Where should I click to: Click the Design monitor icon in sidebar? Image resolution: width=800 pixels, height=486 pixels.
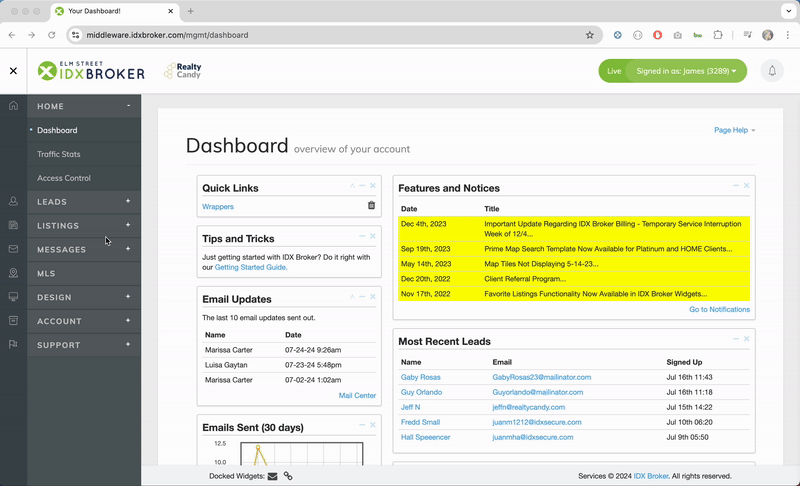13,297
